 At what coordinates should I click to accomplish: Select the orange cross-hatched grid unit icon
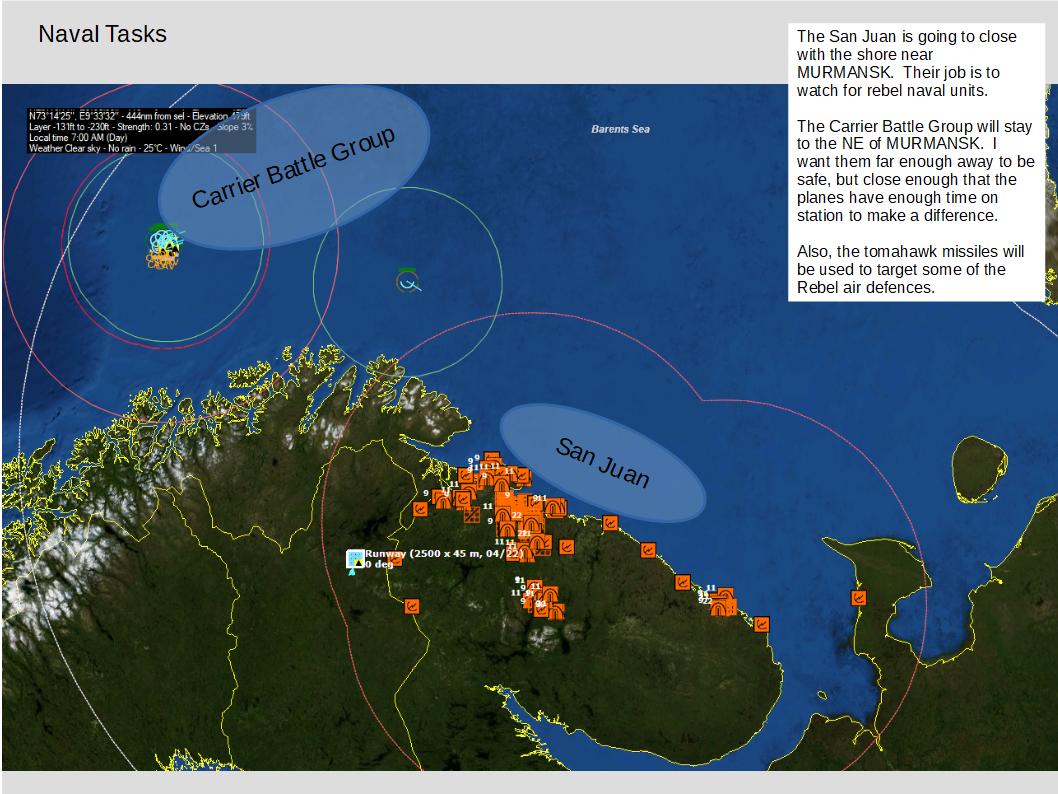point(472,515)
